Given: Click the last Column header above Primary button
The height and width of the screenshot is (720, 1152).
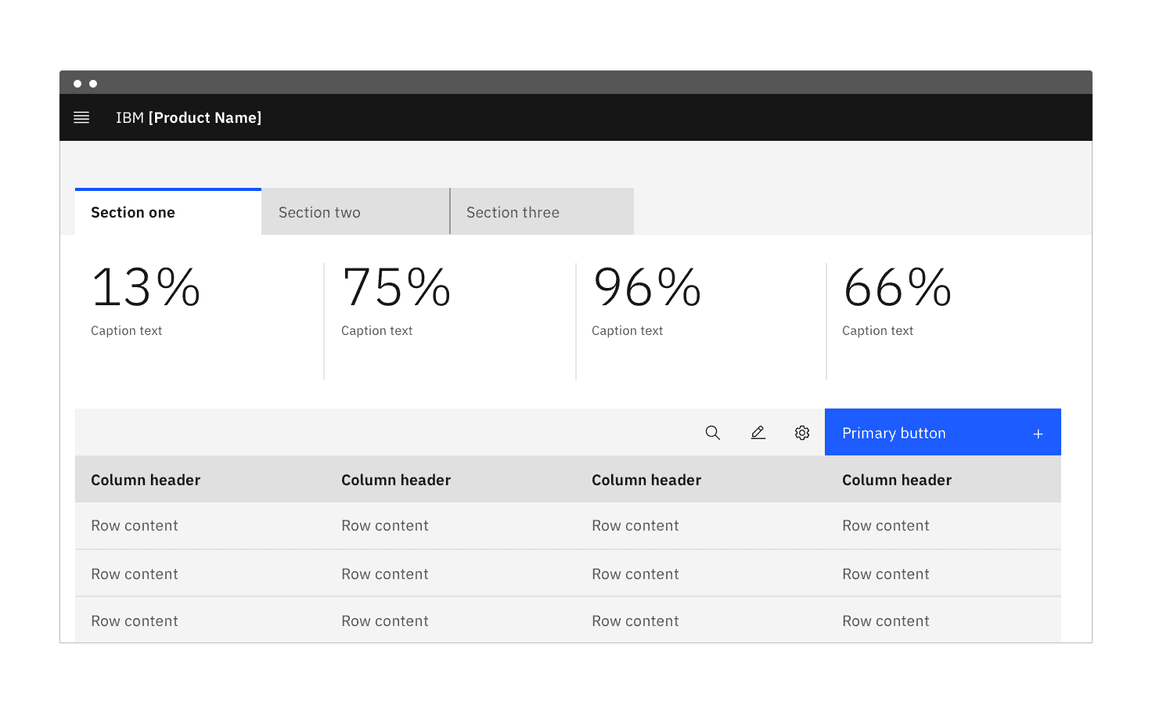Looking at the screenshot, I should coord(896,480).
